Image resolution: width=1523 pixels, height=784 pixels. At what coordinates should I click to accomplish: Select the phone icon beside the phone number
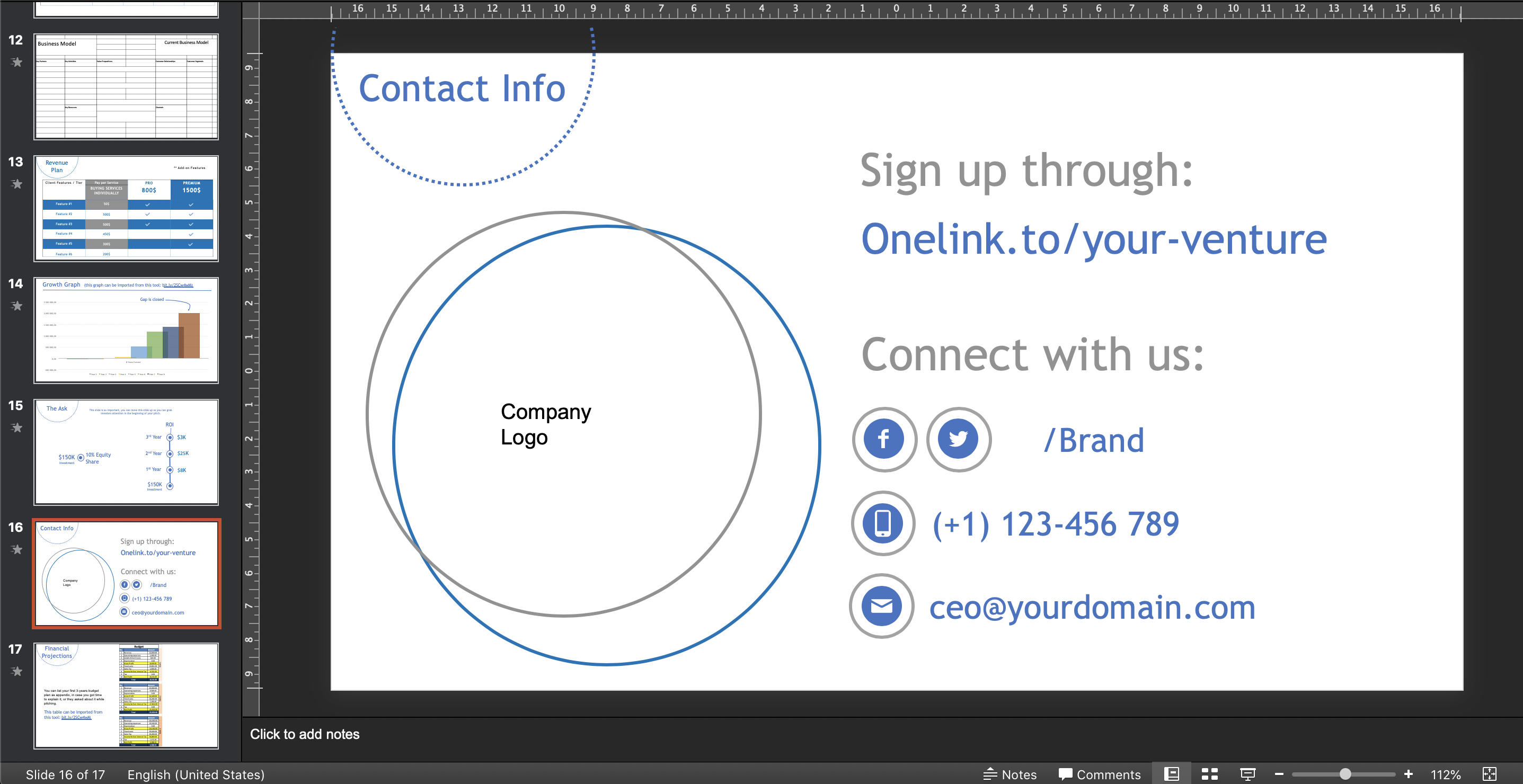pyautogui.click(x=883, y=523)
